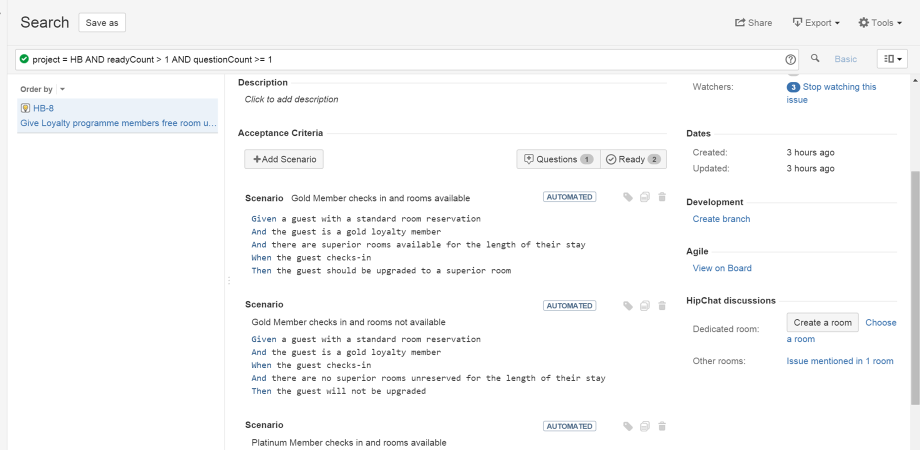The width and height of the screenshot is (920, 450).
Task: Select HB-8 issue in results list
Action: point(117,116)
